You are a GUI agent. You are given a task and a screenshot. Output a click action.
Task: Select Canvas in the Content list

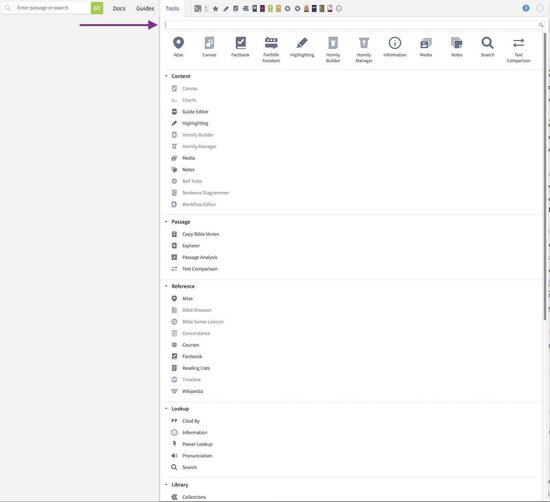(184, 88)
